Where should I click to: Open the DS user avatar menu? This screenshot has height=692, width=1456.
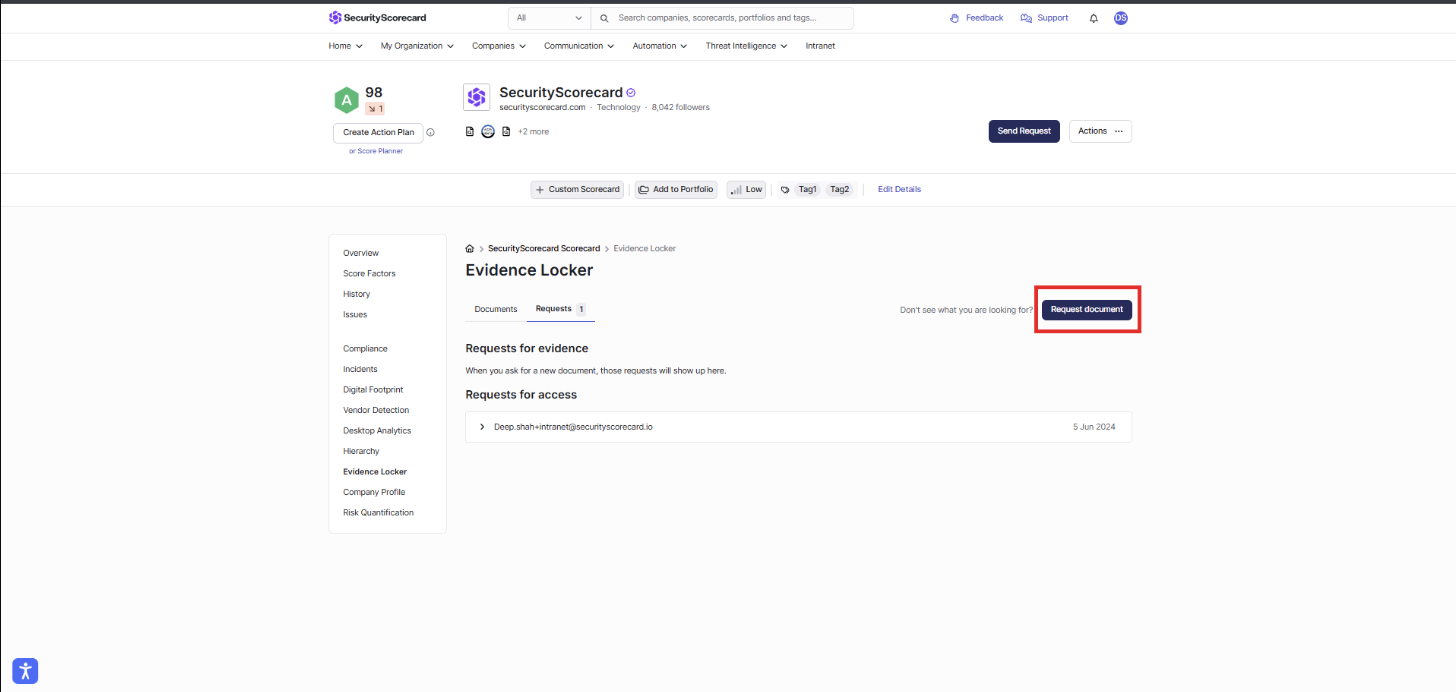click(1120, 18)
